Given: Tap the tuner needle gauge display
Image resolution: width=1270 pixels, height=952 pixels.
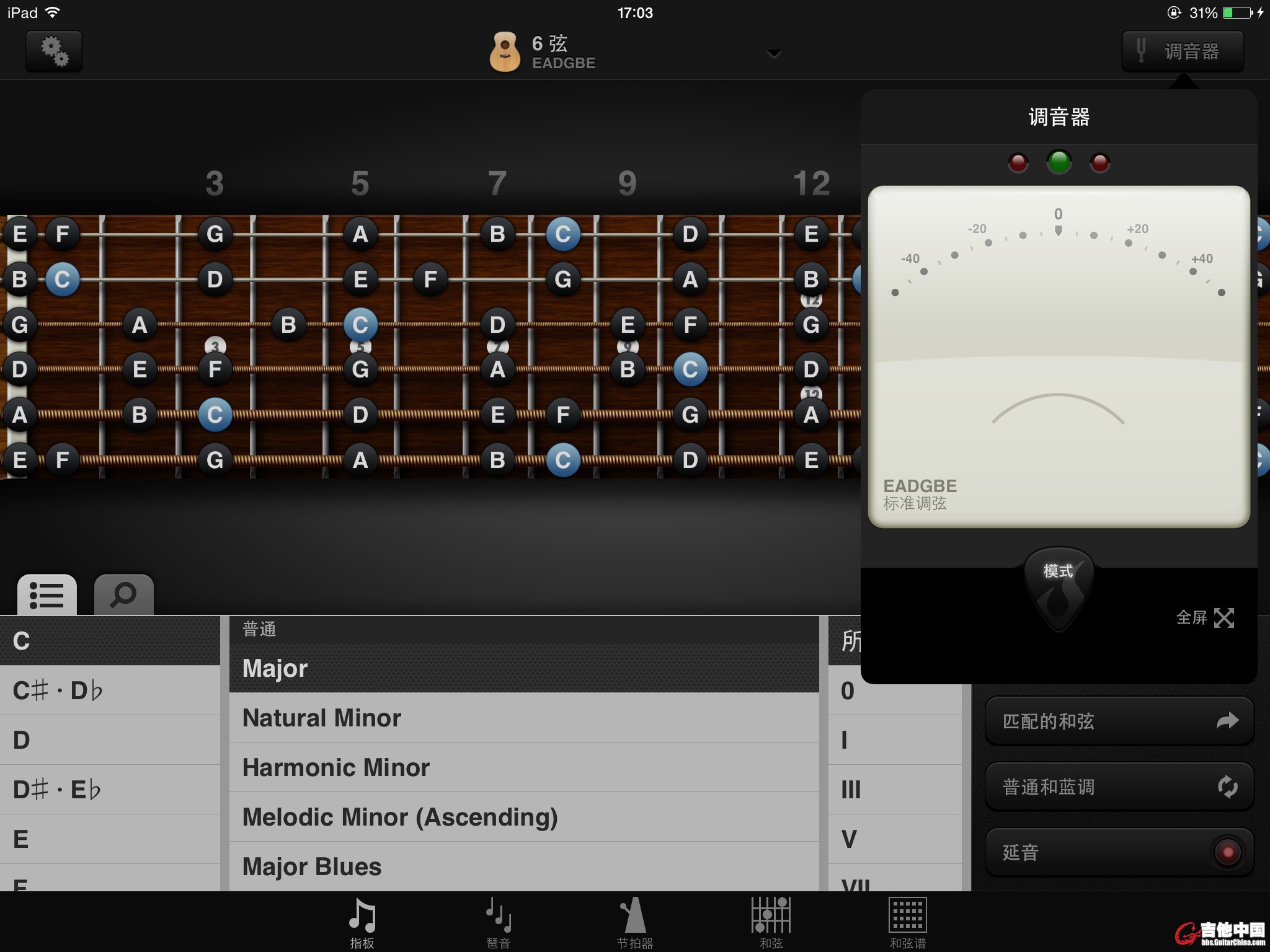Looking at the screenshot, I should tap(1059, 356).
